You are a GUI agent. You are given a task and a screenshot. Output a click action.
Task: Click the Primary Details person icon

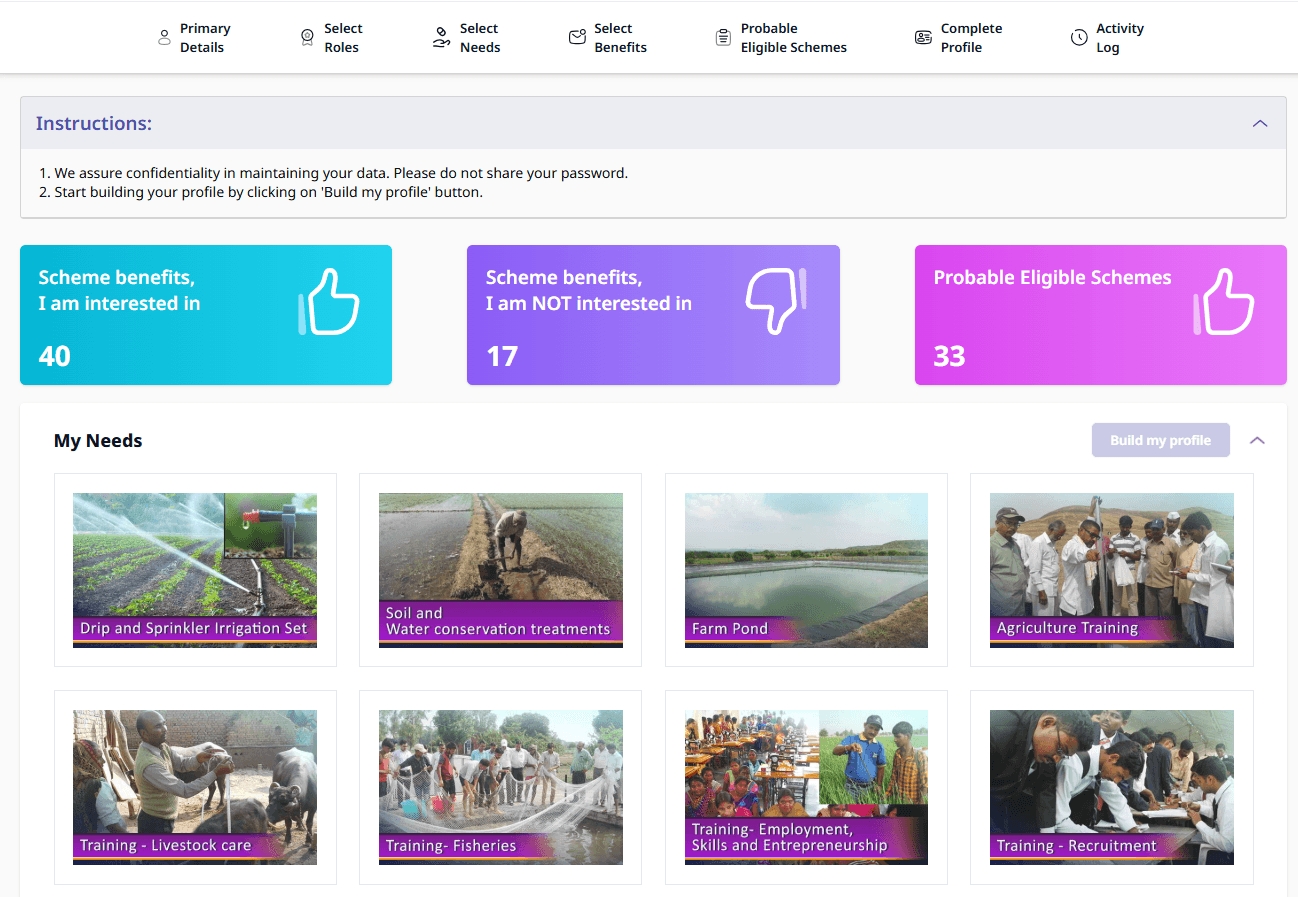pos(164,38)
